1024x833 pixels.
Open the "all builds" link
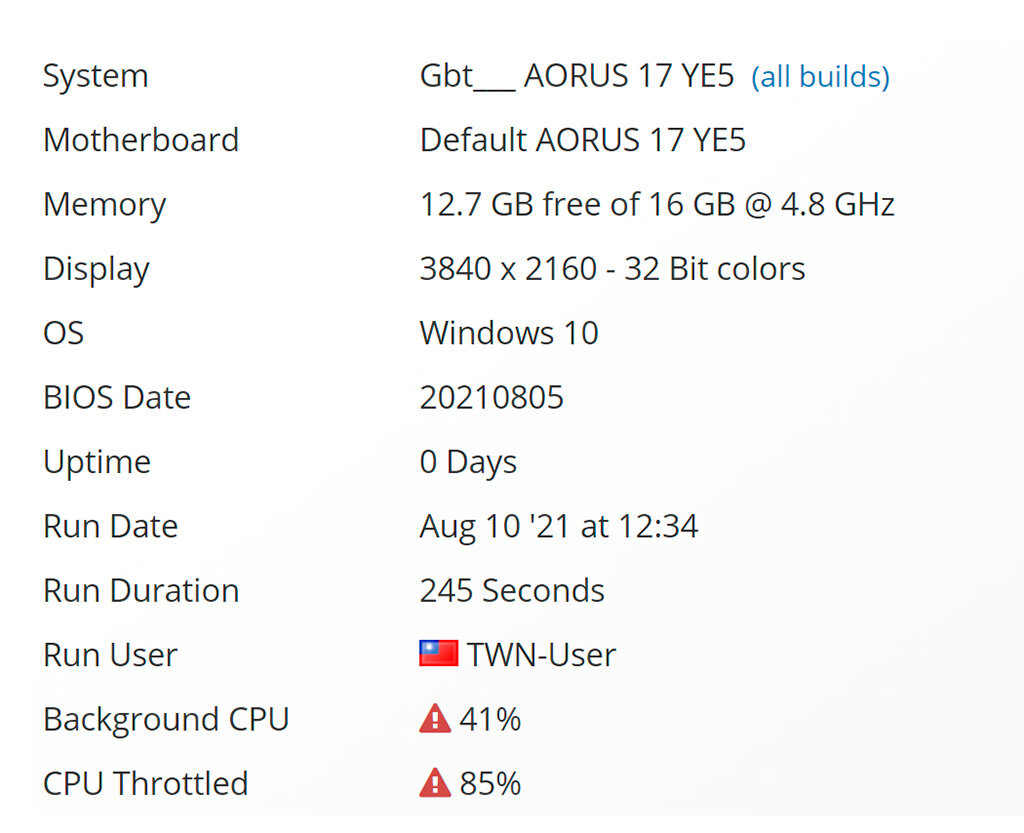(820, 77)
